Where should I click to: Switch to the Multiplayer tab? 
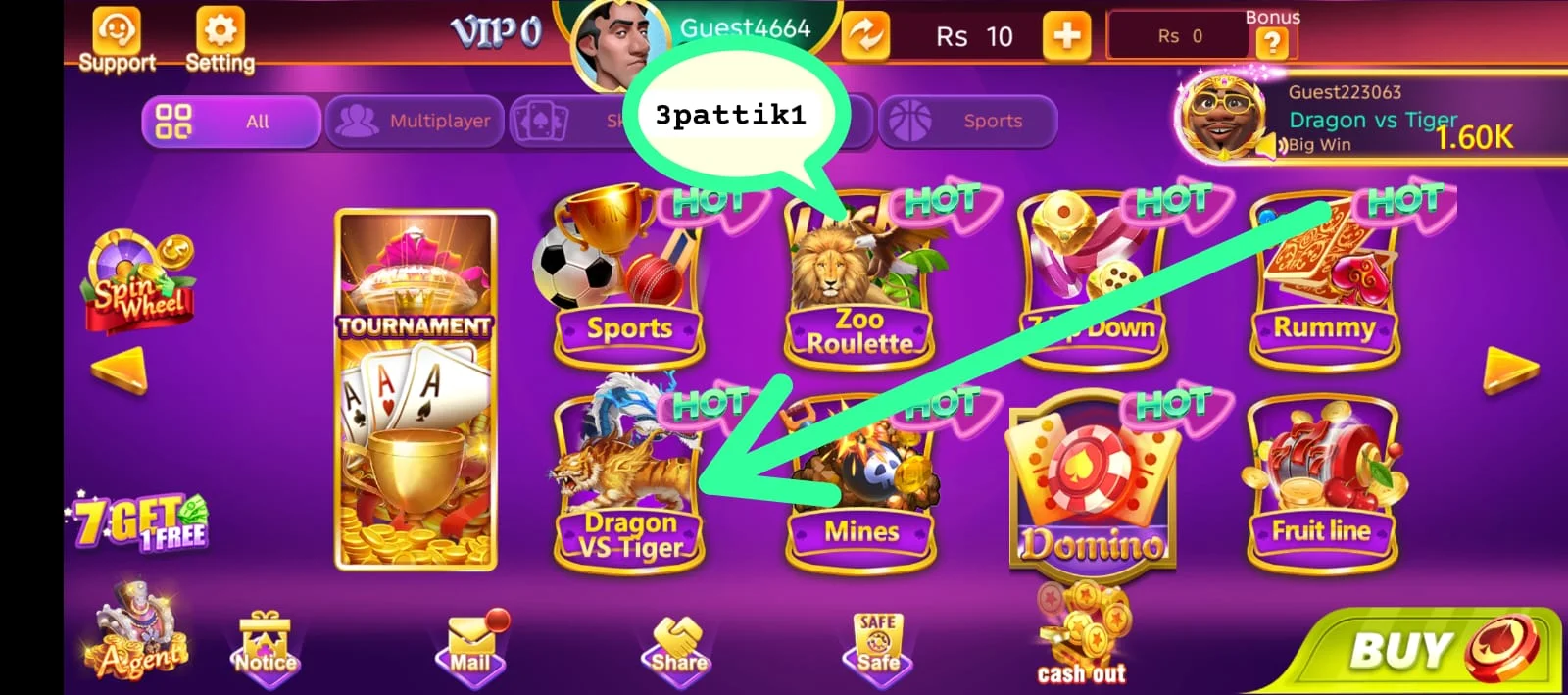click(415, 122)
